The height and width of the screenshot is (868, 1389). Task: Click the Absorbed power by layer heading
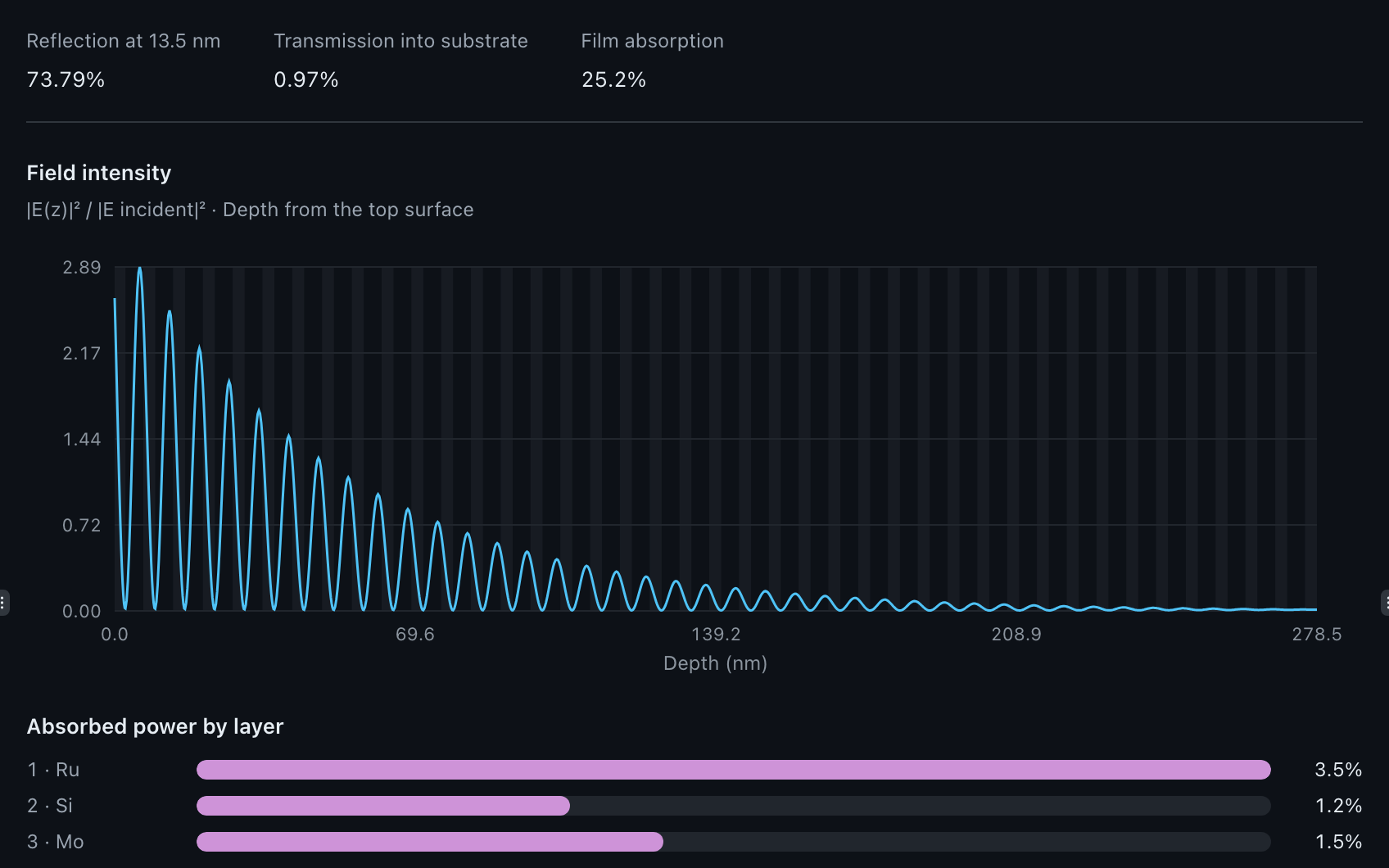point(155,726)
